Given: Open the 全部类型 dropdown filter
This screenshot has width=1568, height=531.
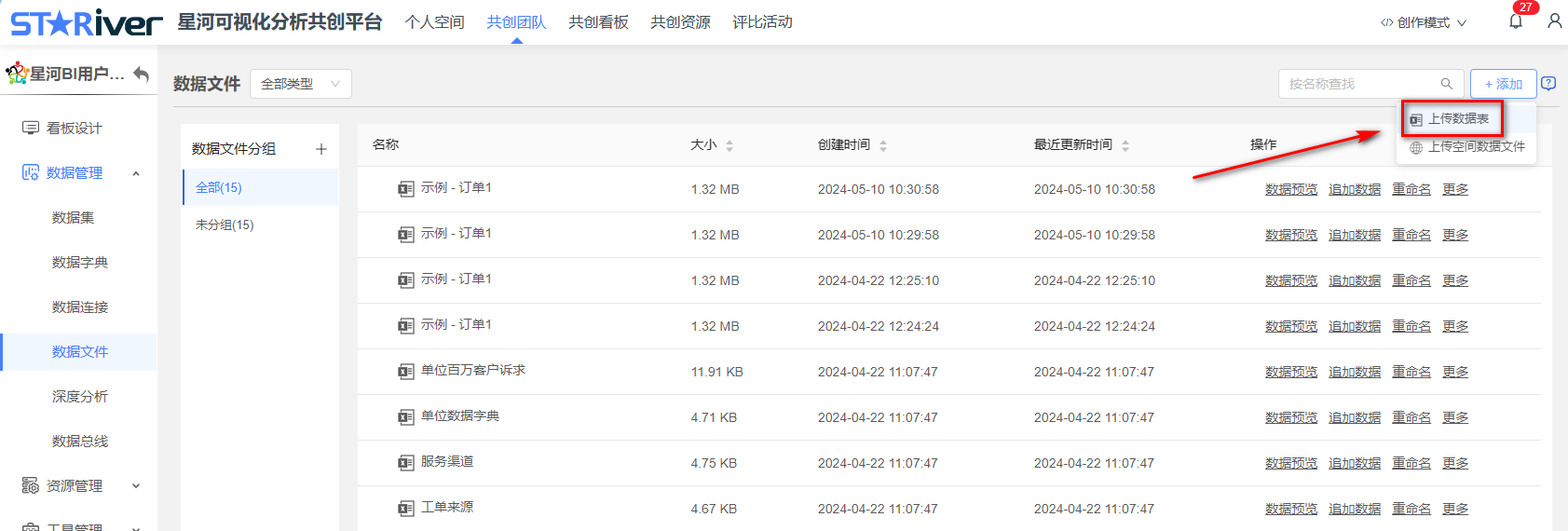Looking at the screenshot, I should click(x=300, y=84).
